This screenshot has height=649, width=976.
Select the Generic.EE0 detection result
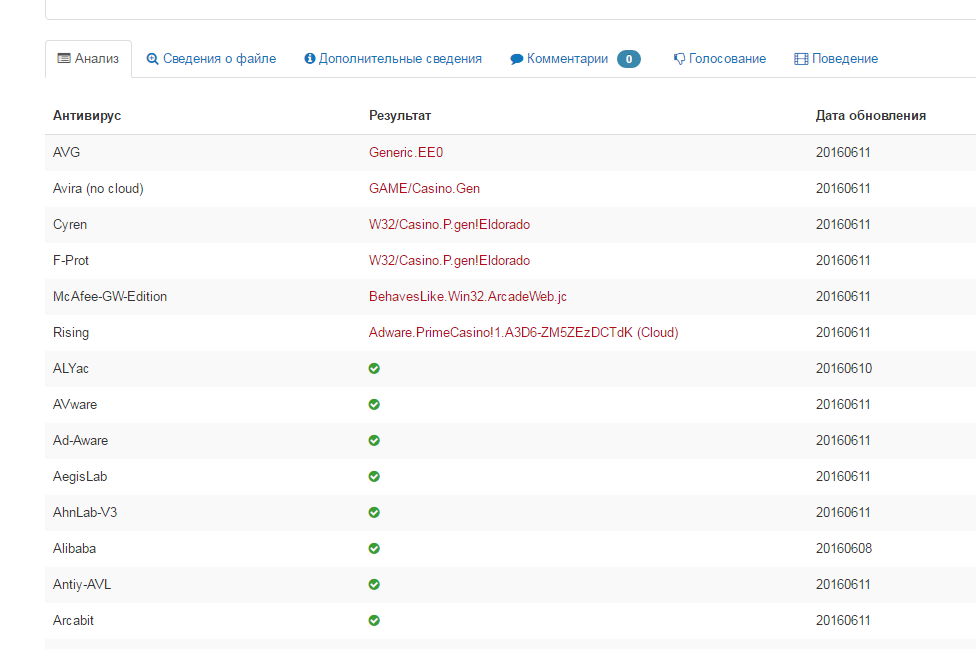click(406, 152)
